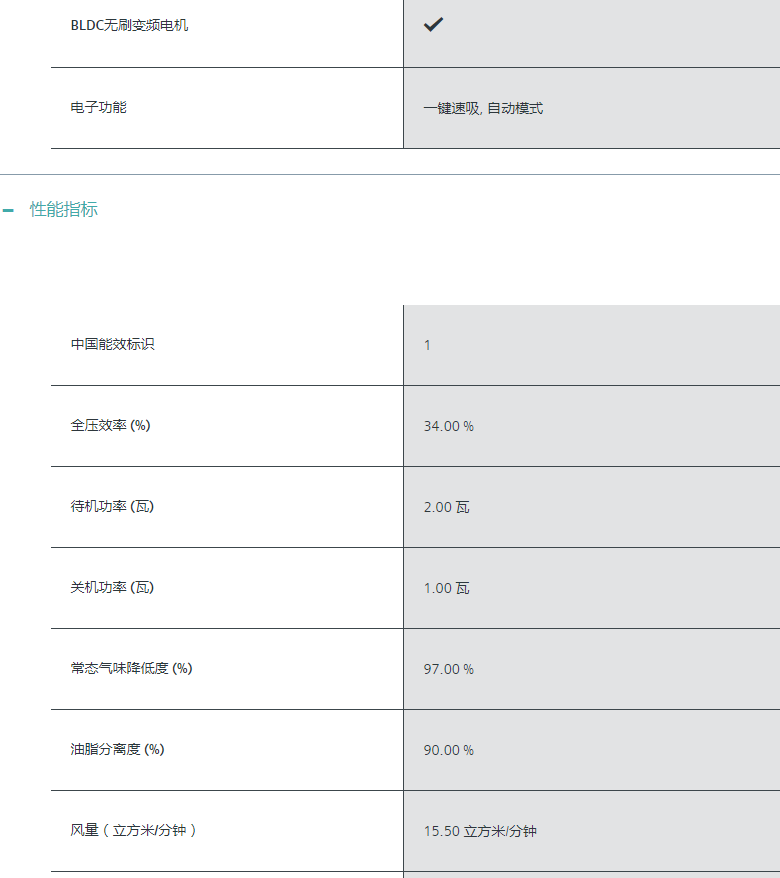Select the 90.00 % grease separation value
Screen dimensions: 780x878
coord(449,750)
